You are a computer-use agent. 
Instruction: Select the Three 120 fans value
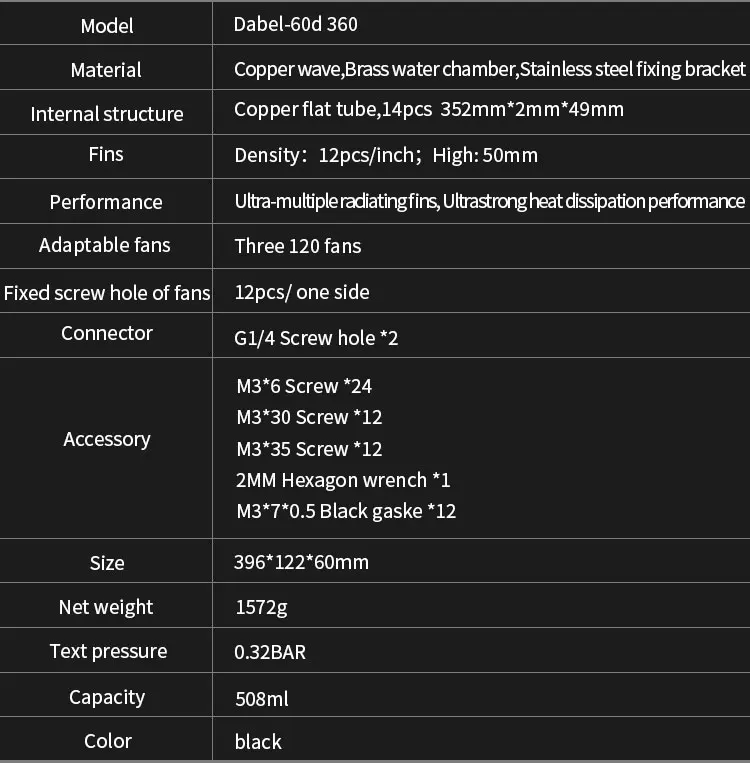pyautogui.click(x=298, y=246)
